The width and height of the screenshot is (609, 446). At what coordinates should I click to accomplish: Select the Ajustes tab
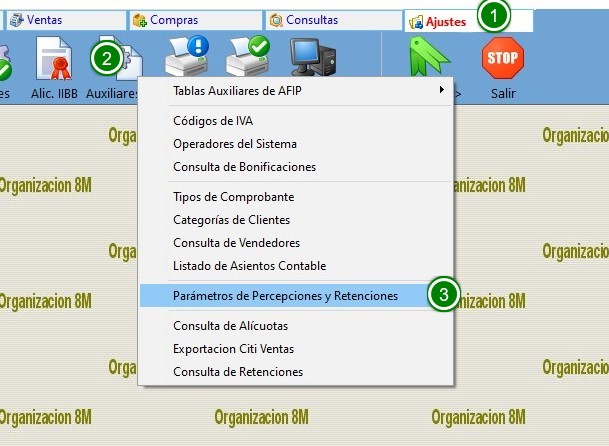coord(469,21)
